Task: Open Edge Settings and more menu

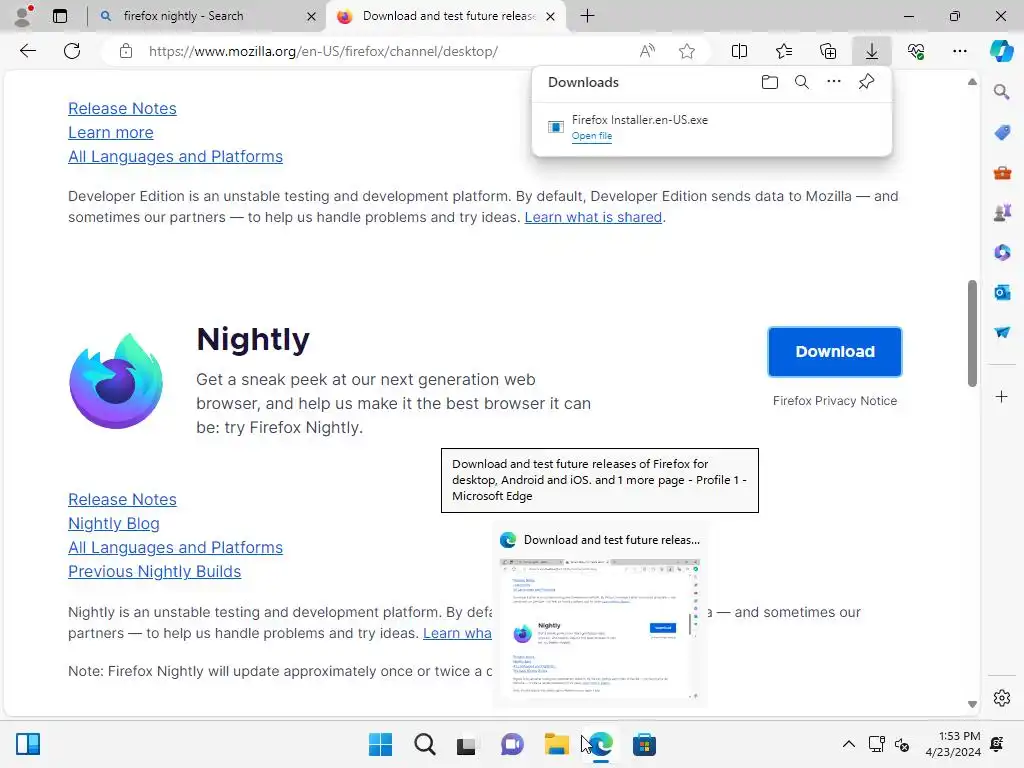Action: (960, 51)
